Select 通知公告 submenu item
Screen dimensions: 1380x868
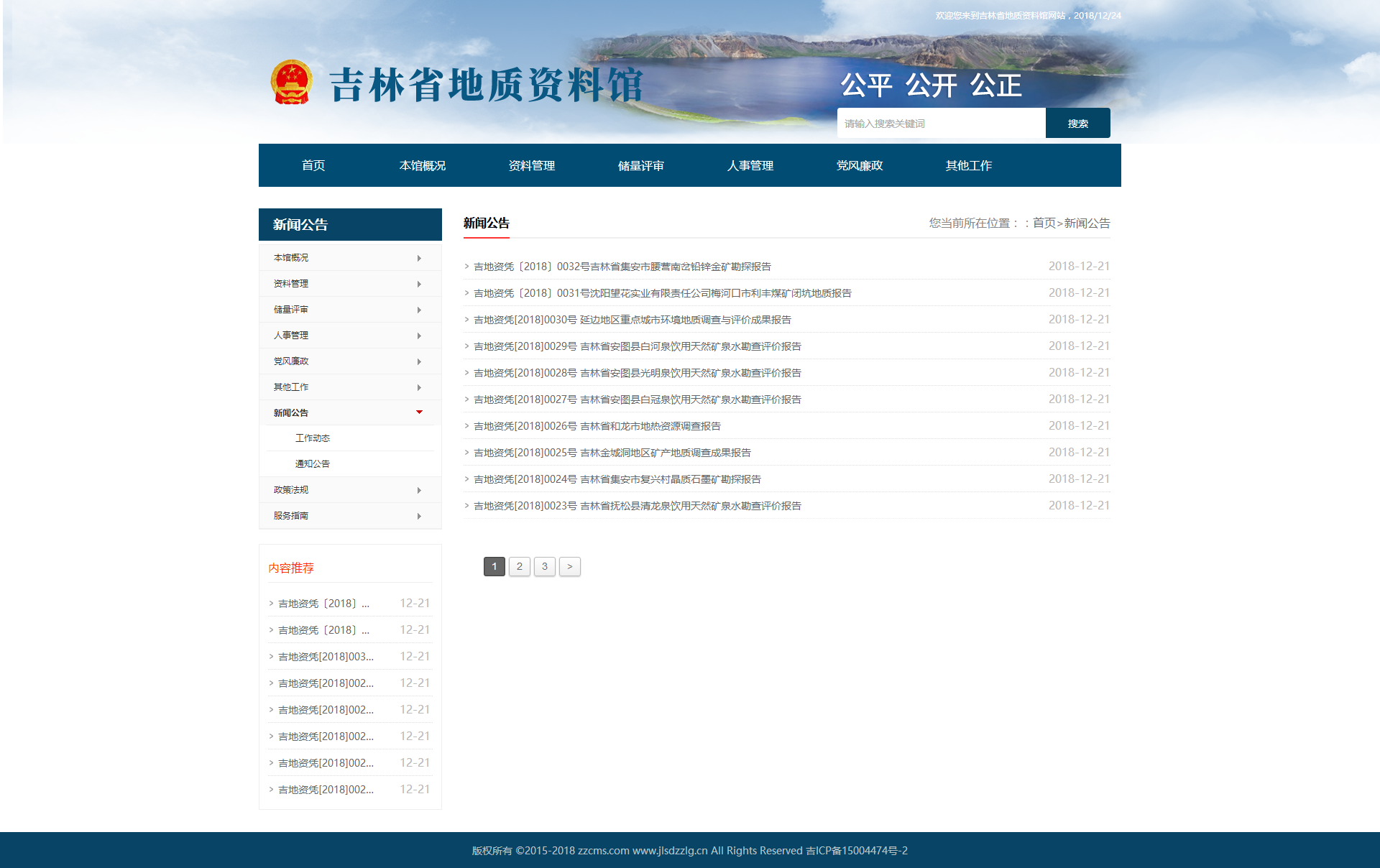point(313,464)
